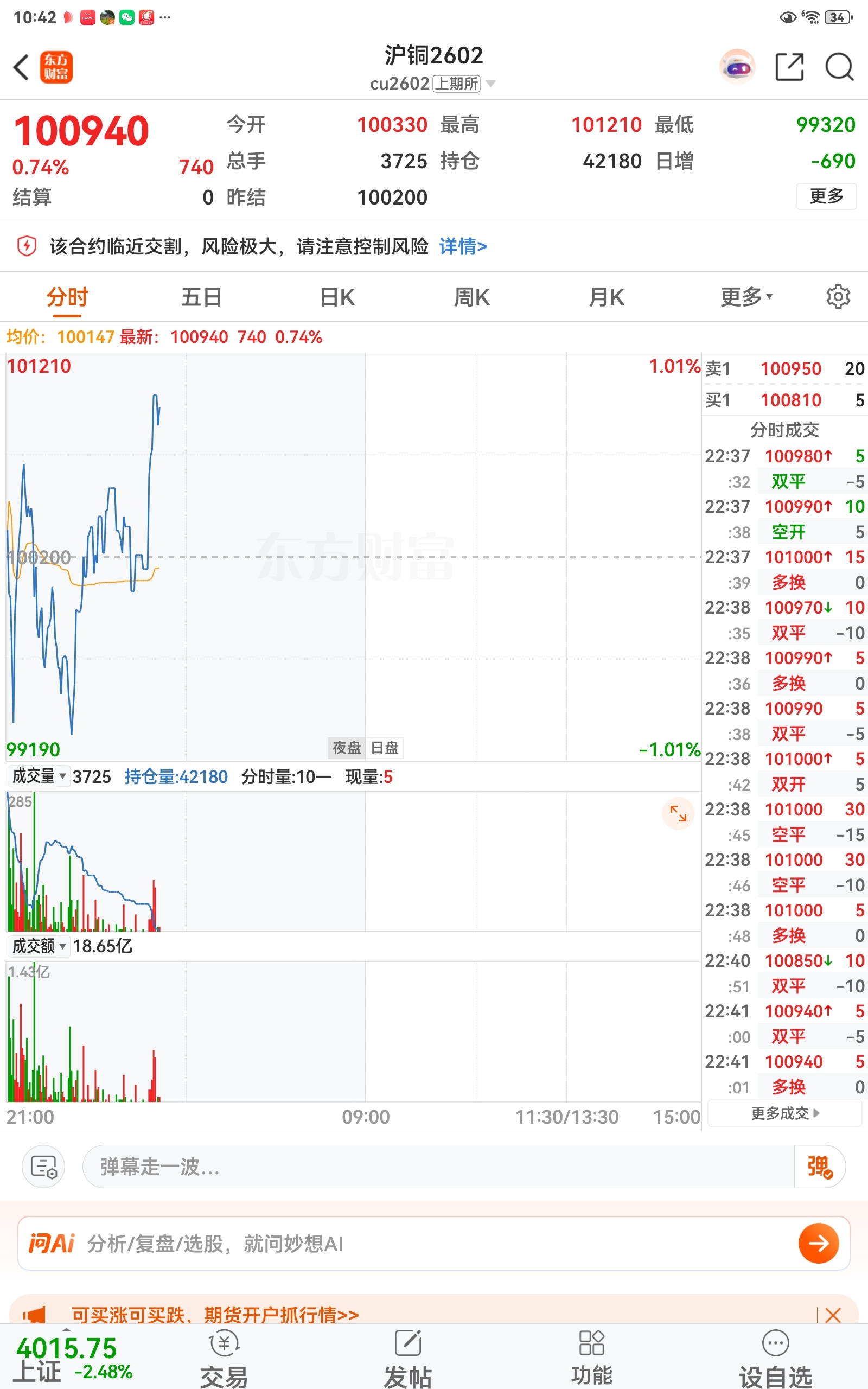Switch to the 五日 tab
This screenshot has width=868, height=1389.
201,297
